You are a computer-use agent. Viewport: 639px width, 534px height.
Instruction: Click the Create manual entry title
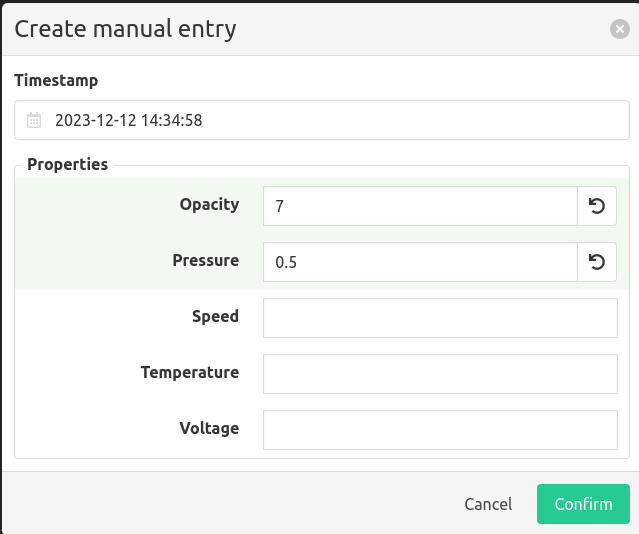click(125, 29)
